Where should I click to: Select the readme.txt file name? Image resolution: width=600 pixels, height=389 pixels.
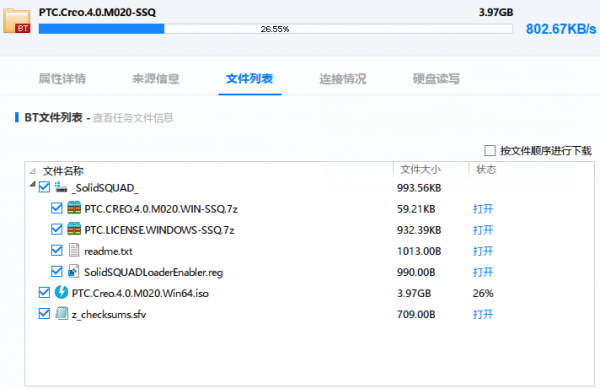click(x=108, y=251)
